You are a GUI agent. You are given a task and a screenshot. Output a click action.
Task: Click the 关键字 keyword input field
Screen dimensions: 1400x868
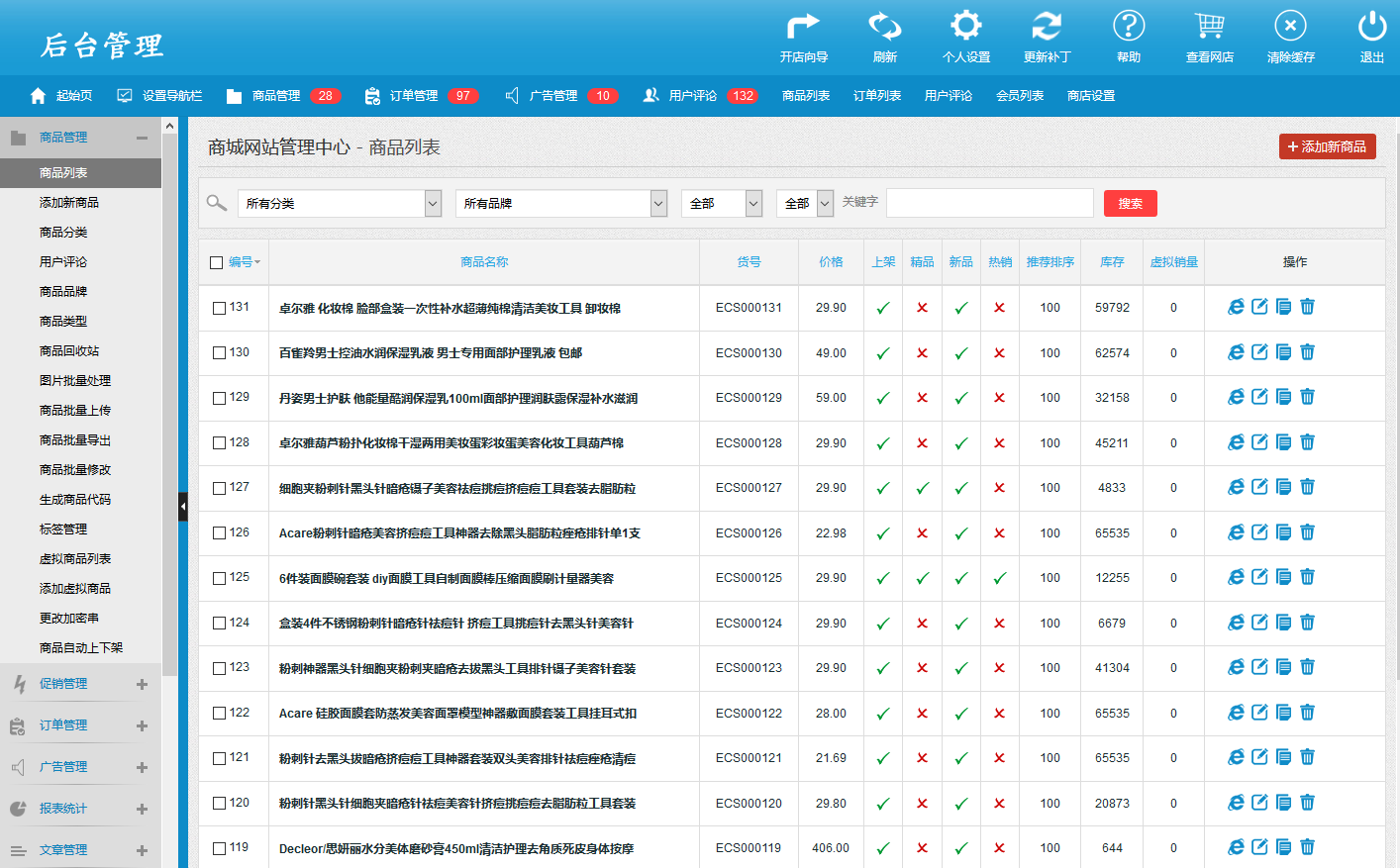pos(989,203)
